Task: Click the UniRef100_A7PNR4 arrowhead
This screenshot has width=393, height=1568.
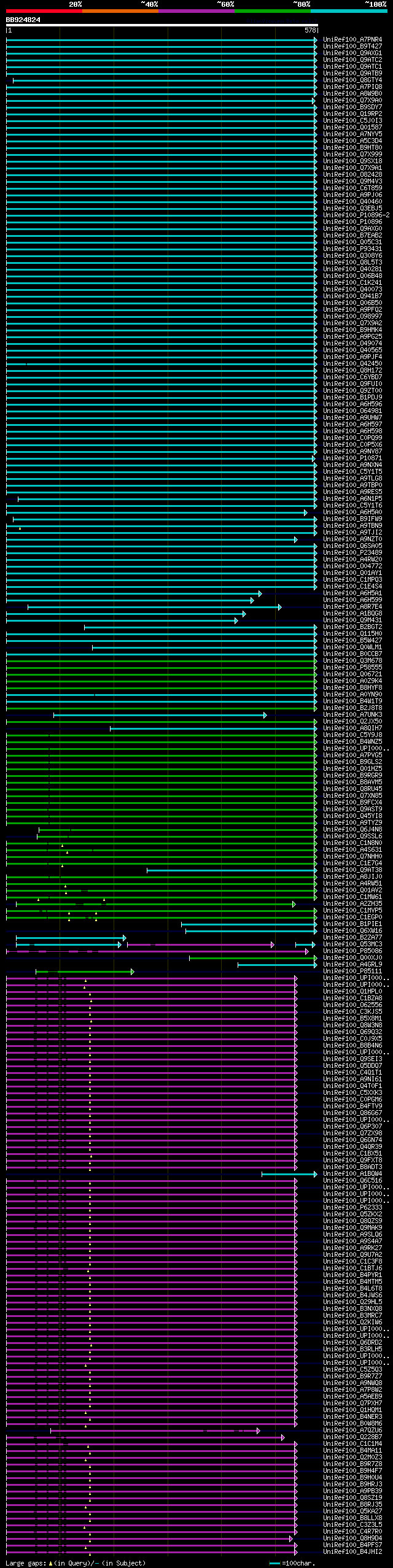Action: pos(316,40)
